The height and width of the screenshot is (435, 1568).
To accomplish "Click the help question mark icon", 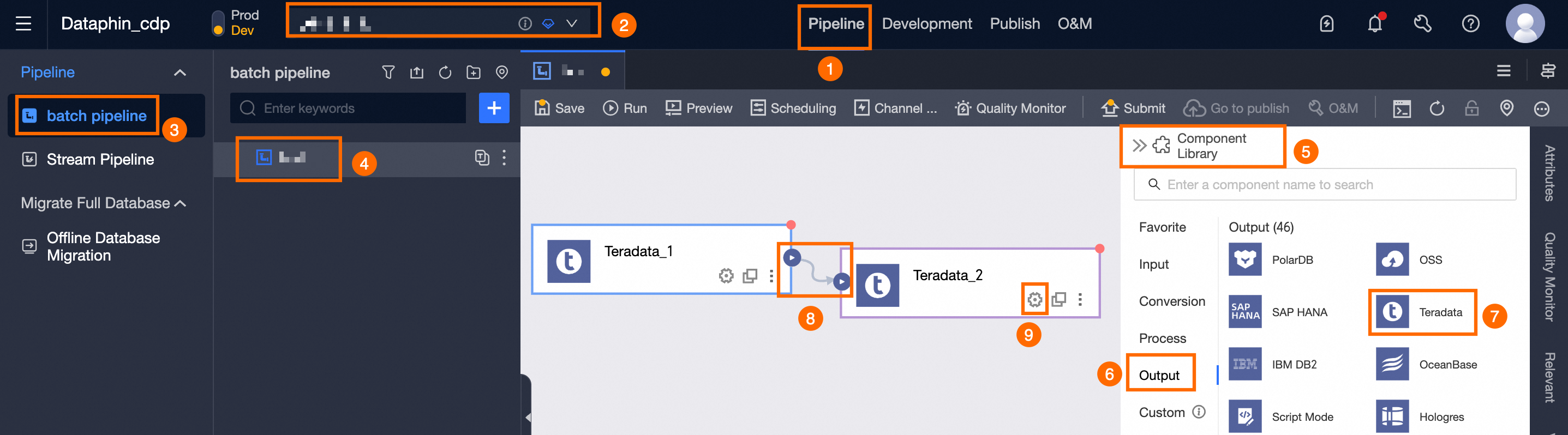I will 1470,24.
